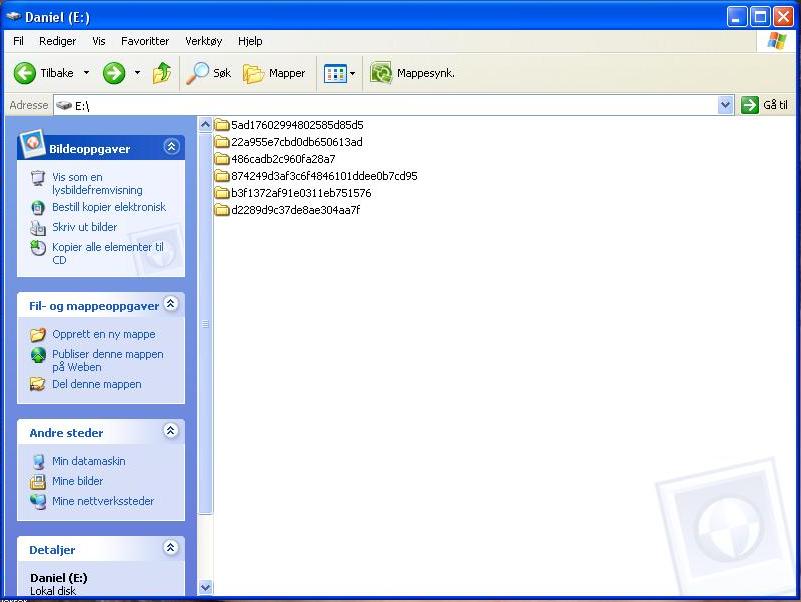
Task: Open the Vis menu
Action: point(99,41)
